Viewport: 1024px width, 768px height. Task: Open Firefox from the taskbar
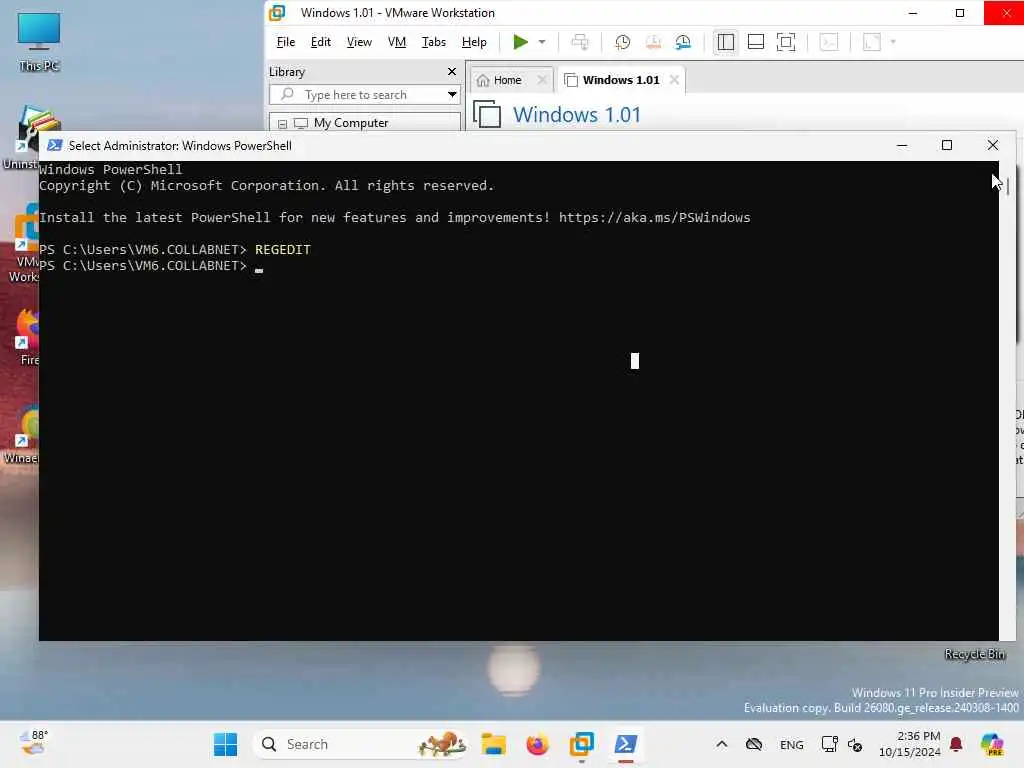537,744
